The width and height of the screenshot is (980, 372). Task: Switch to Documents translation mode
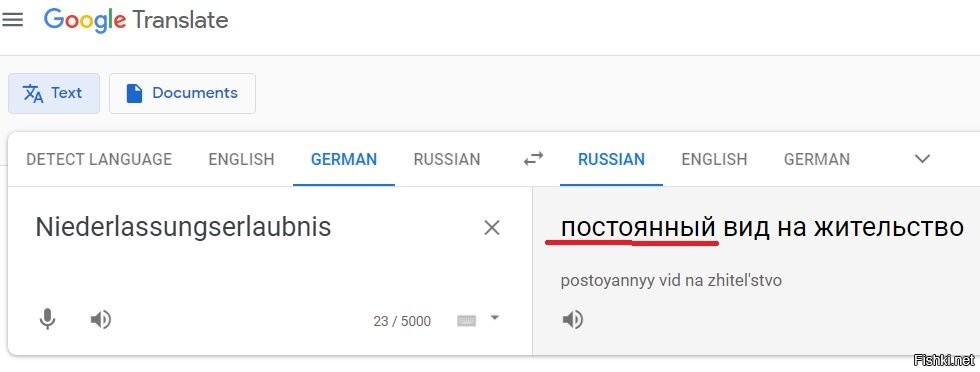point(182,93)
